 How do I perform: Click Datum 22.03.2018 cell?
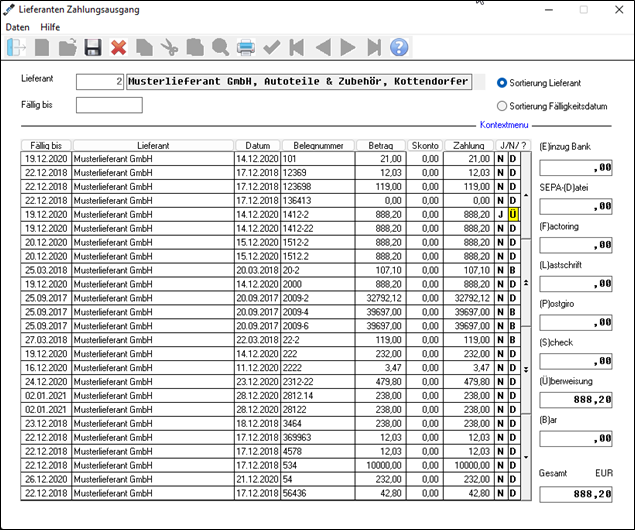click(258, 340)
